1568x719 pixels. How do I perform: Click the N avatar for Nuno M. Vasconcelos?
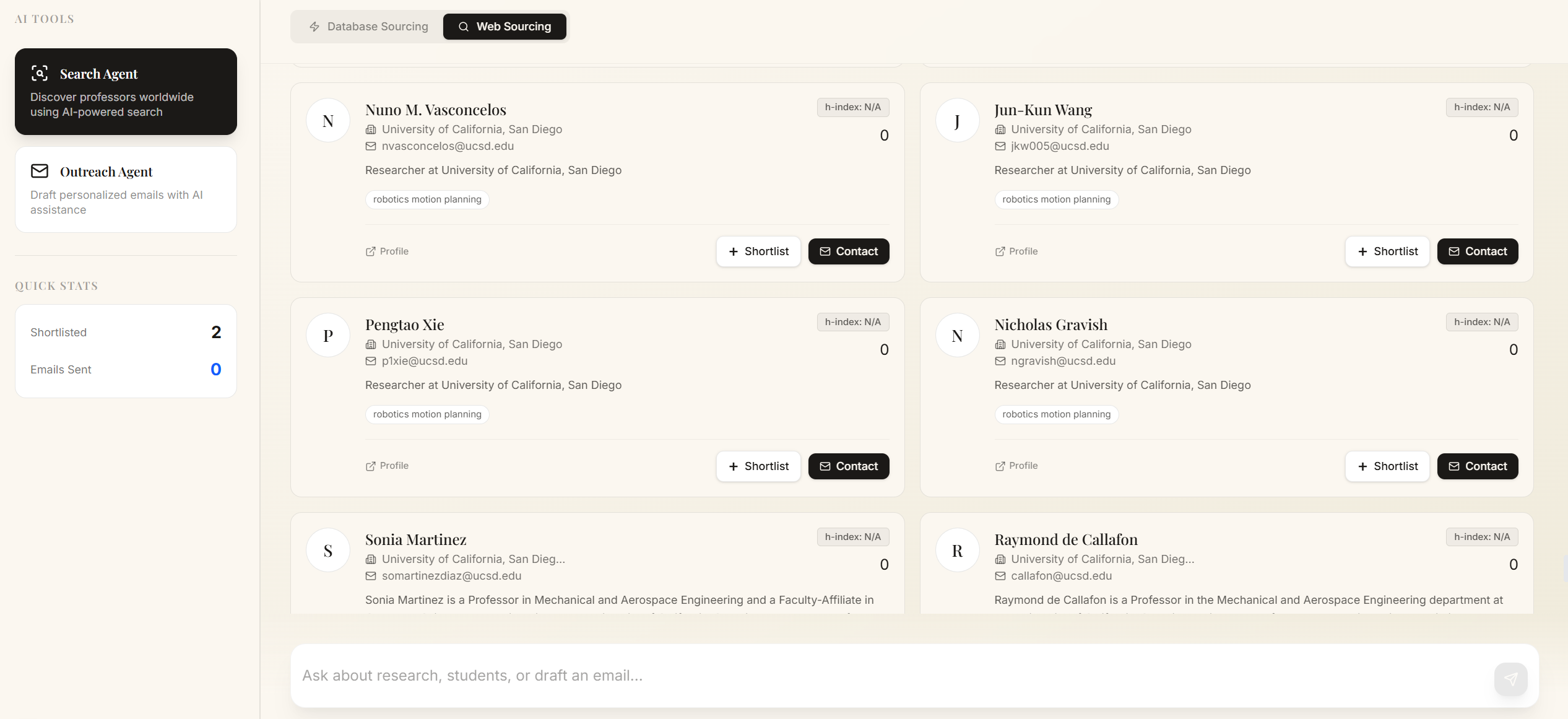tap(328, 121)
